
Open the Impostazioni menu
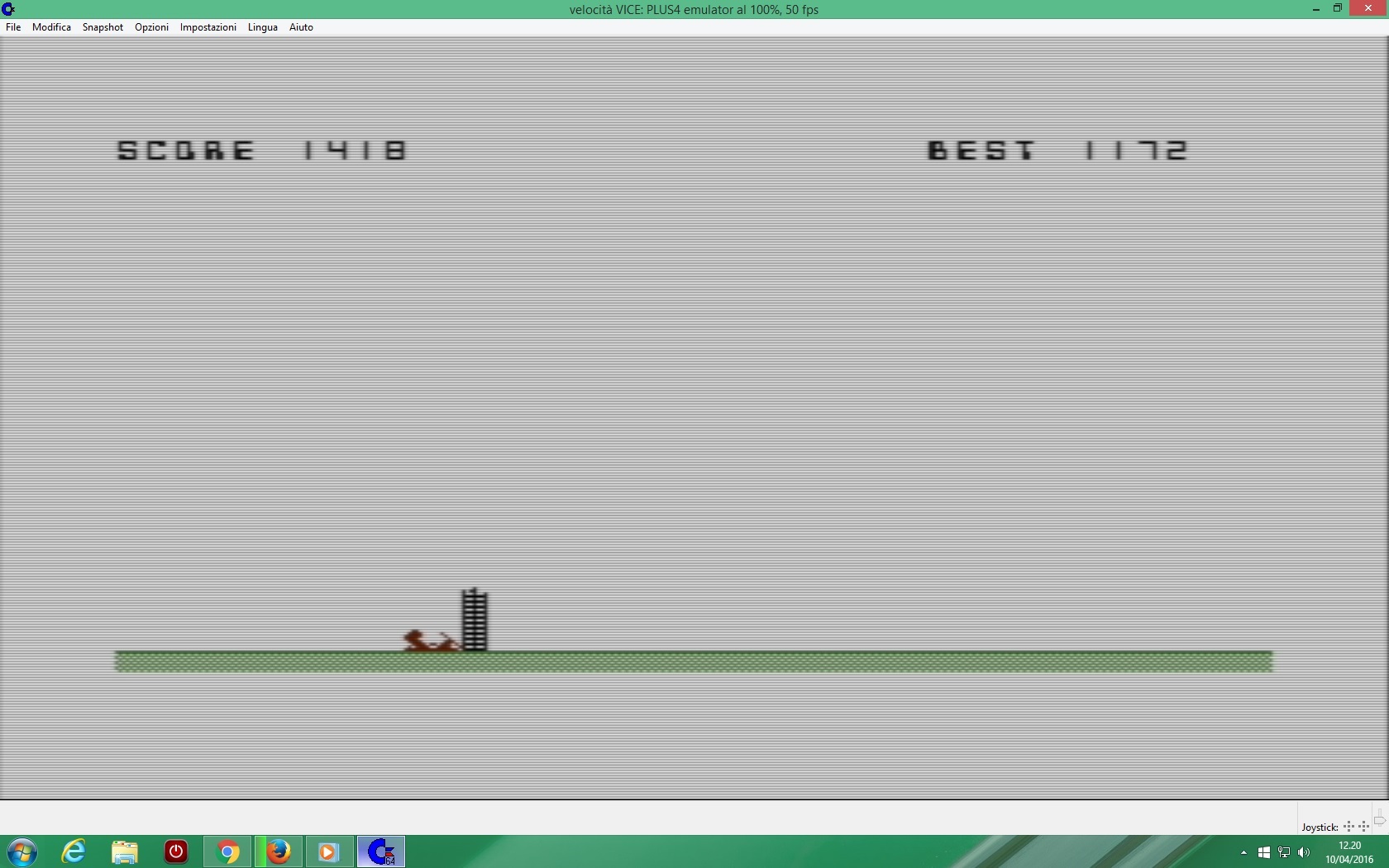[x=208, y=27]
